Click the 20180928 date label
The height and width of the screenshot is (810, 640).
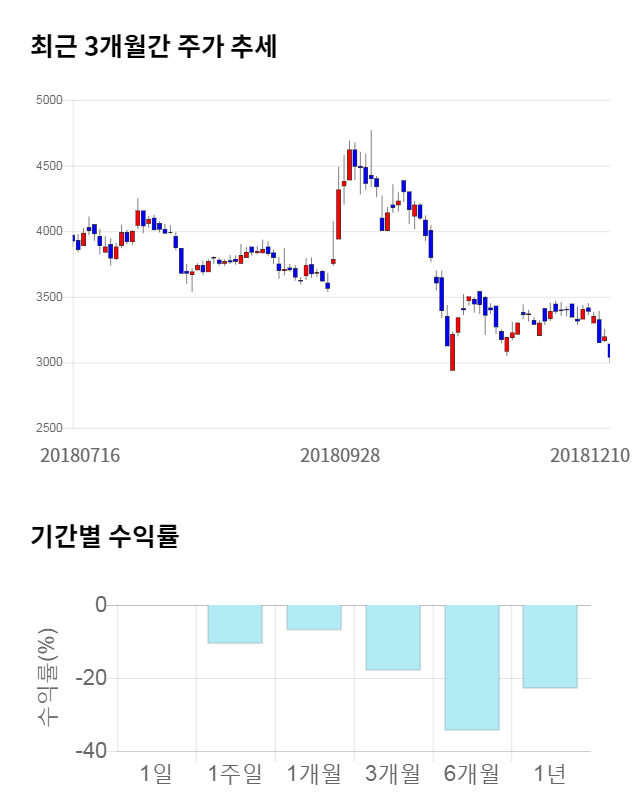click(340, 455)
